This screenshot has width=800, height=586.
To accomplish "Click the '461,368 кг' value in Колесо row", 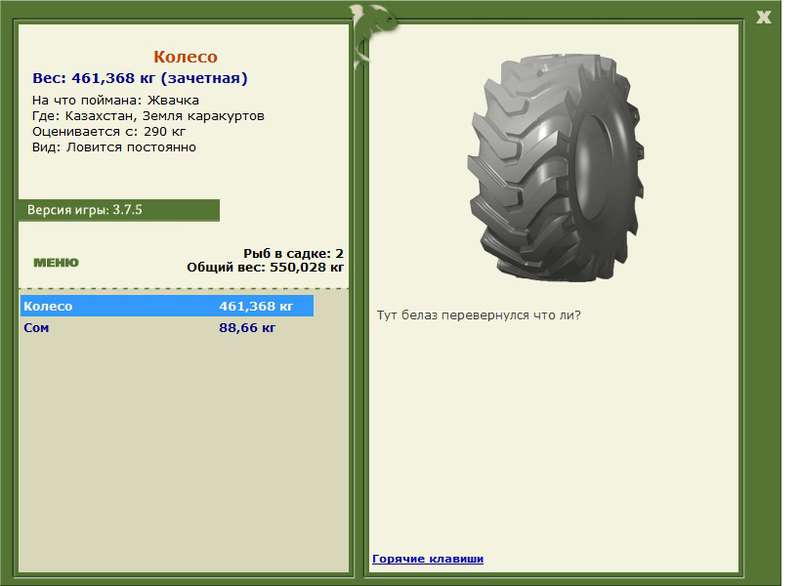I will [x=256, y=306].
